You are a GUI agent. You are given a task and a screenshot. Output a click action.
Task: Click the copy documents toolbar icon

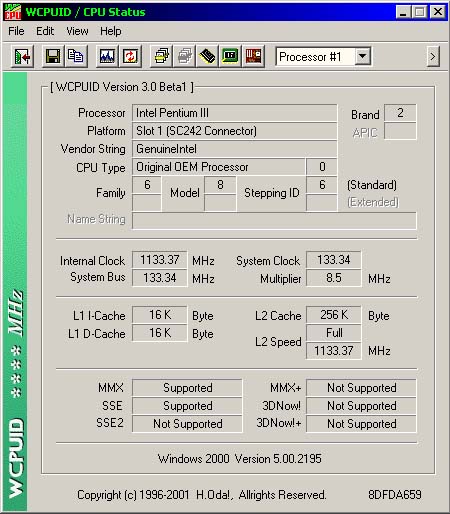coord(76,56)
